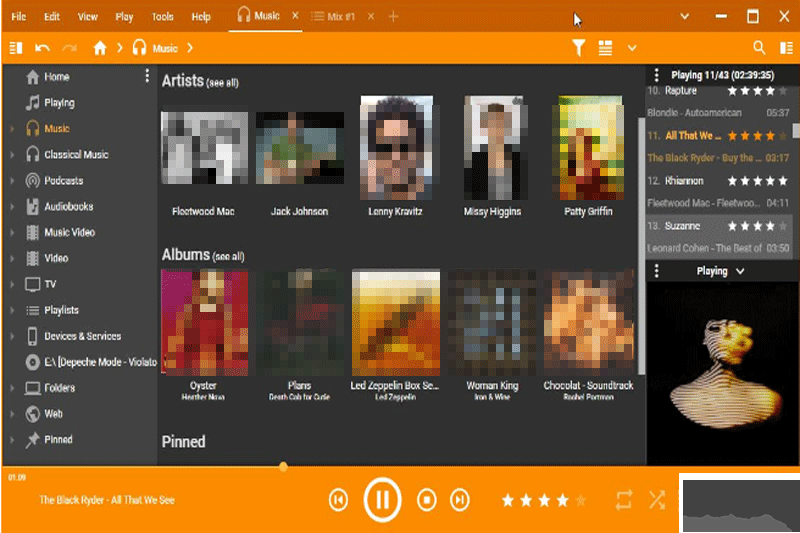The width and height of the screenshot is (800, 533).
Task: Toggle shuffle mode in the player bar
Action: 657,500
